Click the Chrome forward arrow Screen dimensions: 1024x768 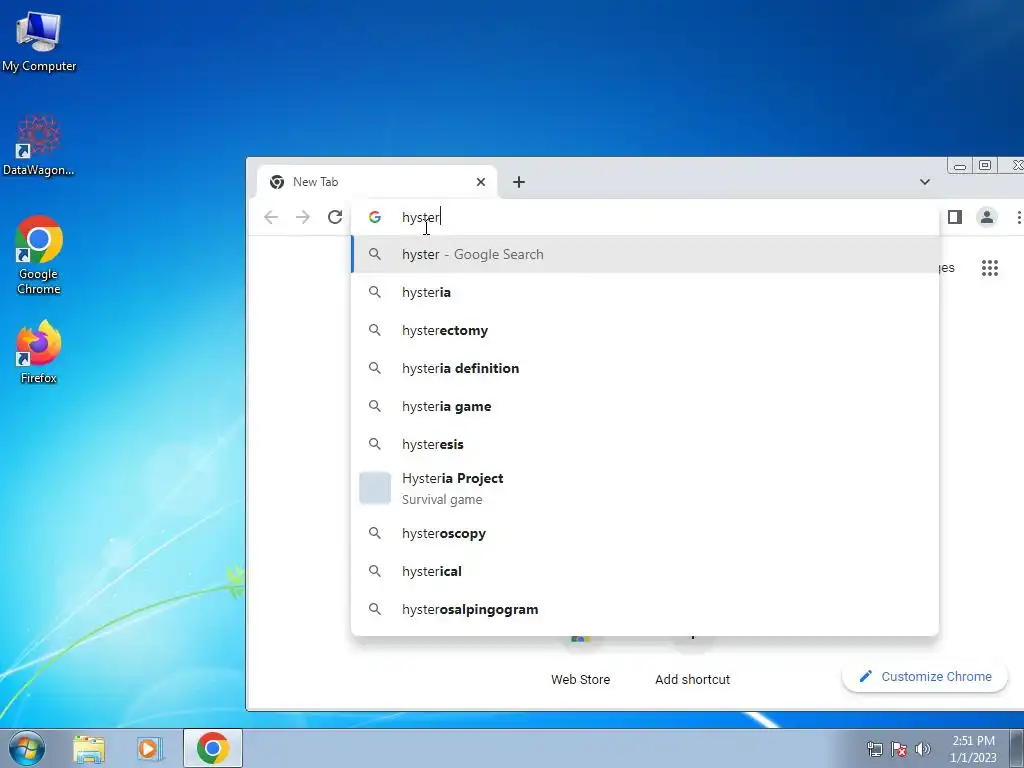click(303, 217)
